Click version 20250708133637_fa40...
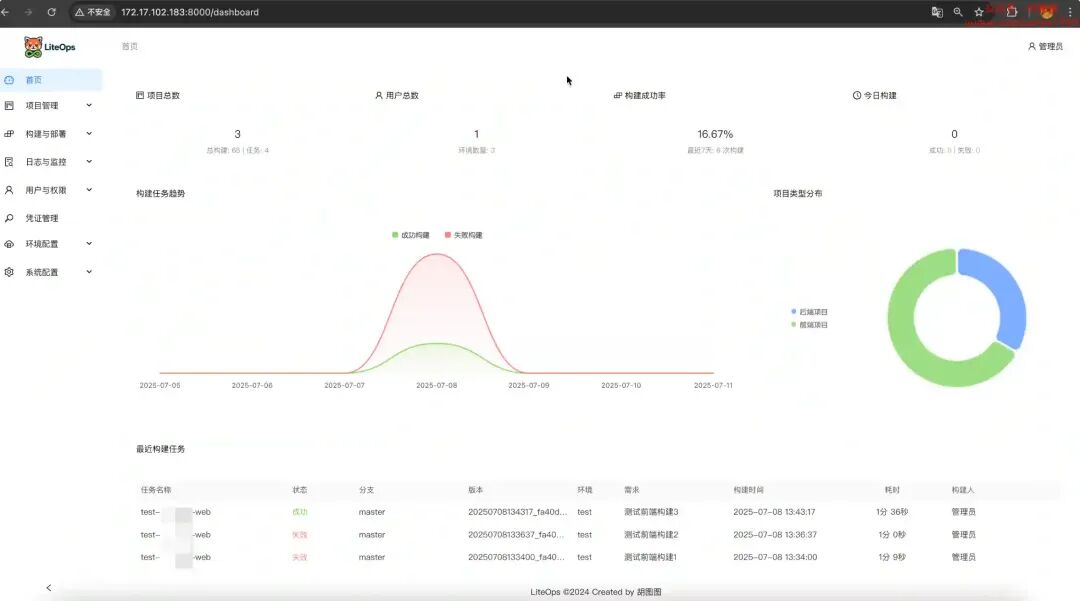Screen dimensions: 1080x601 516,535
